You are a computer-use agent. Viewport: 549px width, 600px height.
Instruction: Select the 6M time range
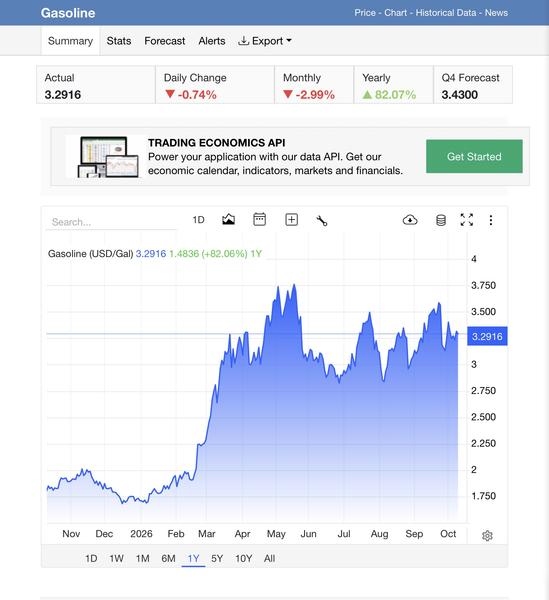tap(168, 558)
